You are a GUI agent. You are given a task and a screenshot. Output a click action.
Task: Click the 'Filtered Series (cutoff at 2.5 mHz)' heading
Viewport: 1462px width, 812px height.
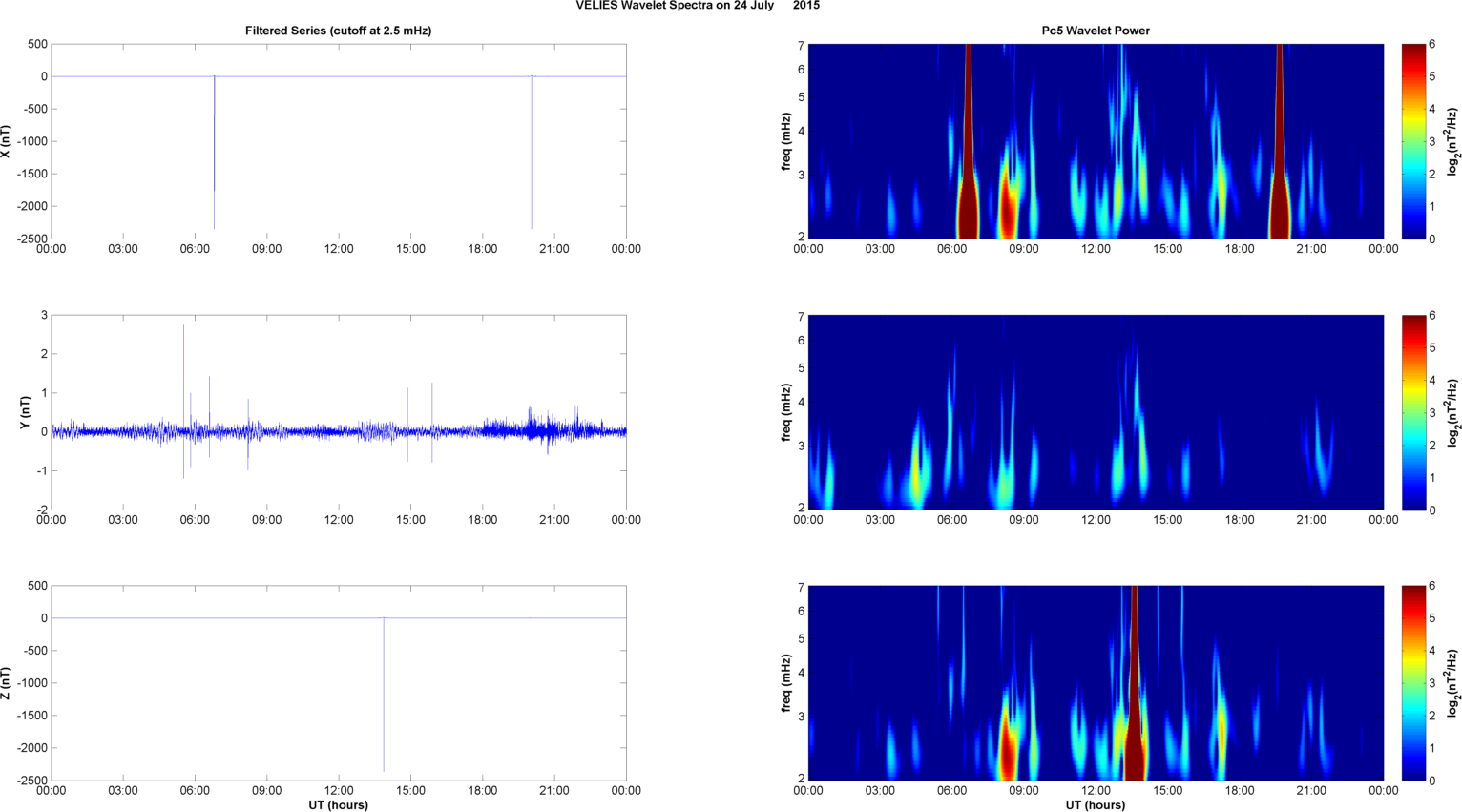tap(339, 31)
